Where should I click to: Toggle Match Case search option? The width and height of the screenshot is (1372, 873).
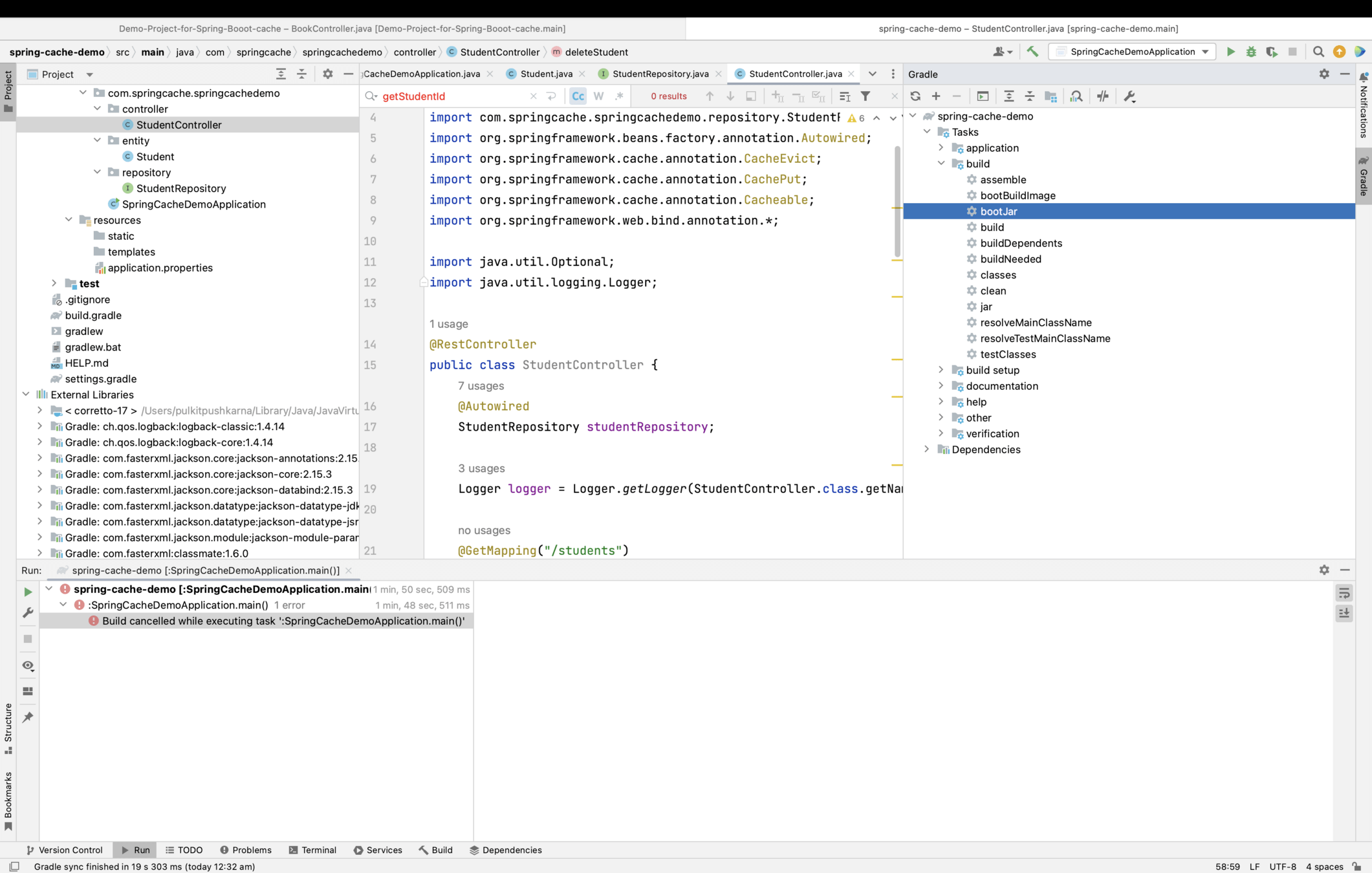coord(578,96)
